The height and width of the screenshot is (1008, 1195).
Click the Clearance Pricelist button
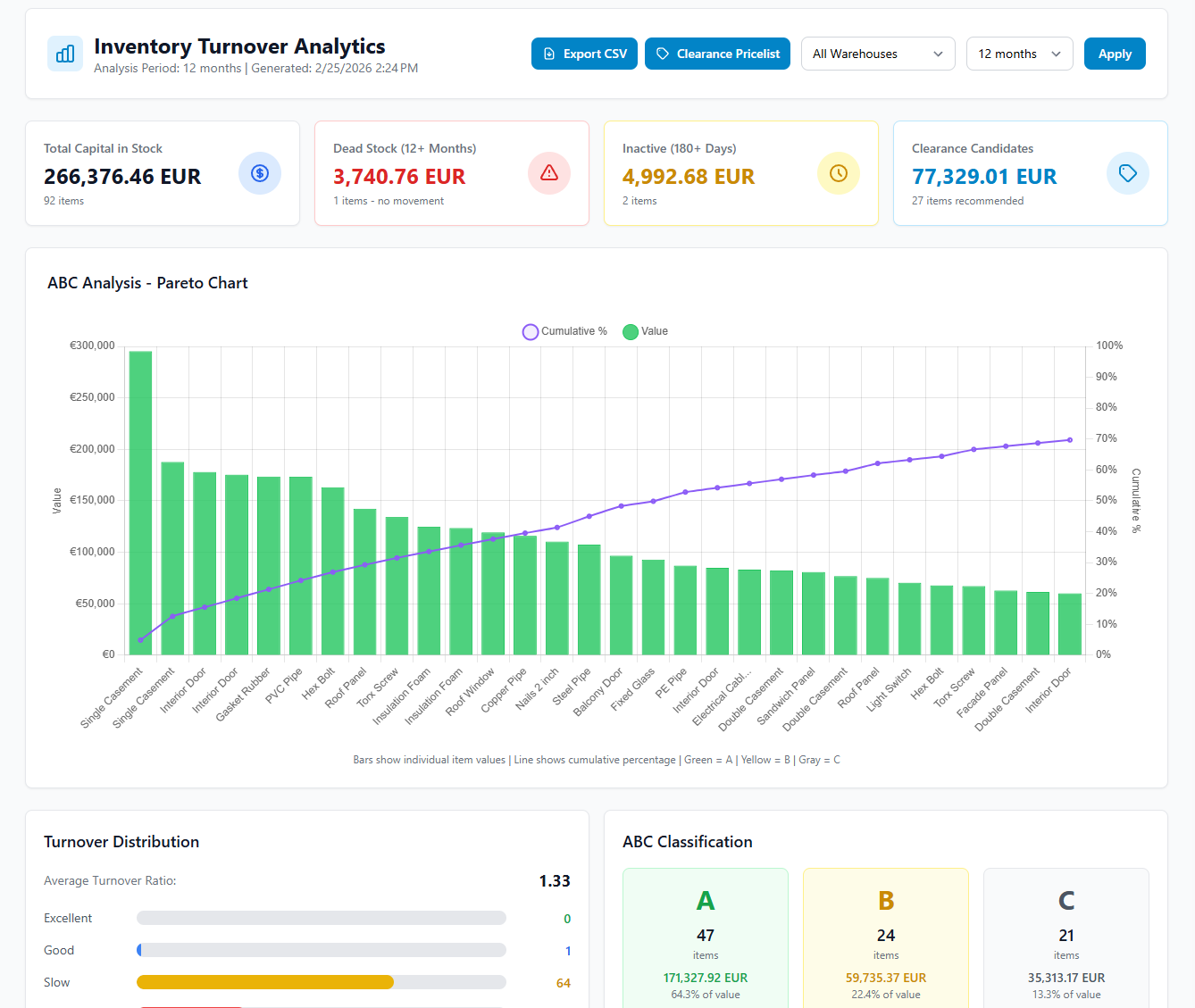click(717, 54)
